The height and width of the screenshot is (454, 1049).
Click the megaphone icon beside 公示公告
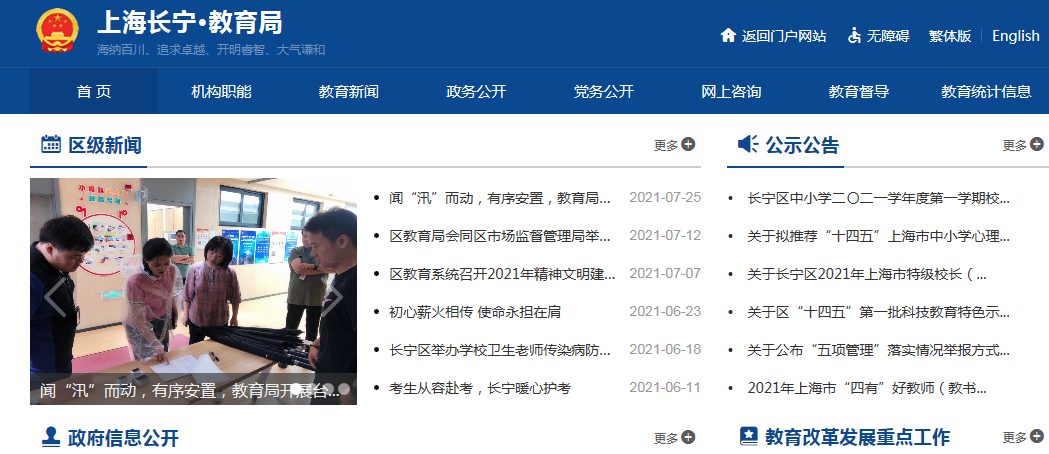748,144
